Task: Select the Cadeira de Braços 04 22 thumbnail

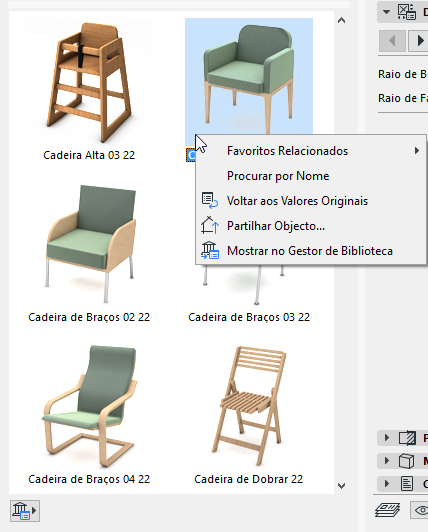Action: (x=89, y=405)
